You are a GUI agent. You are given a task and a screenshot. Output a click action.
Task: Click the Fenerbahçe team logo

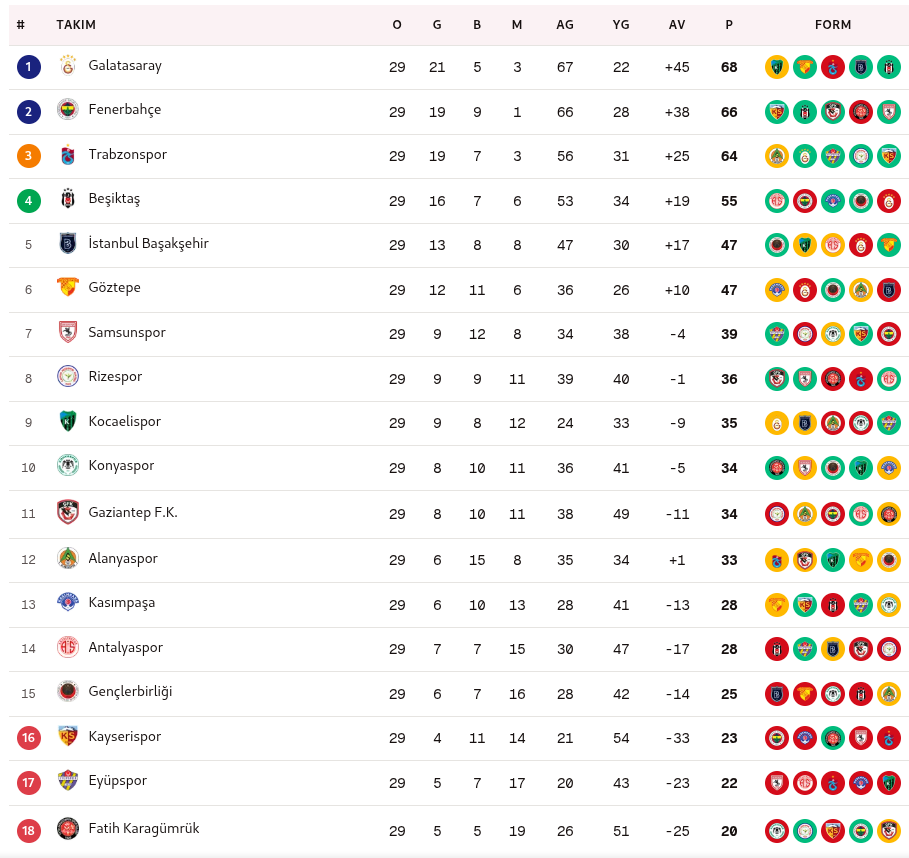pos(68,110)
